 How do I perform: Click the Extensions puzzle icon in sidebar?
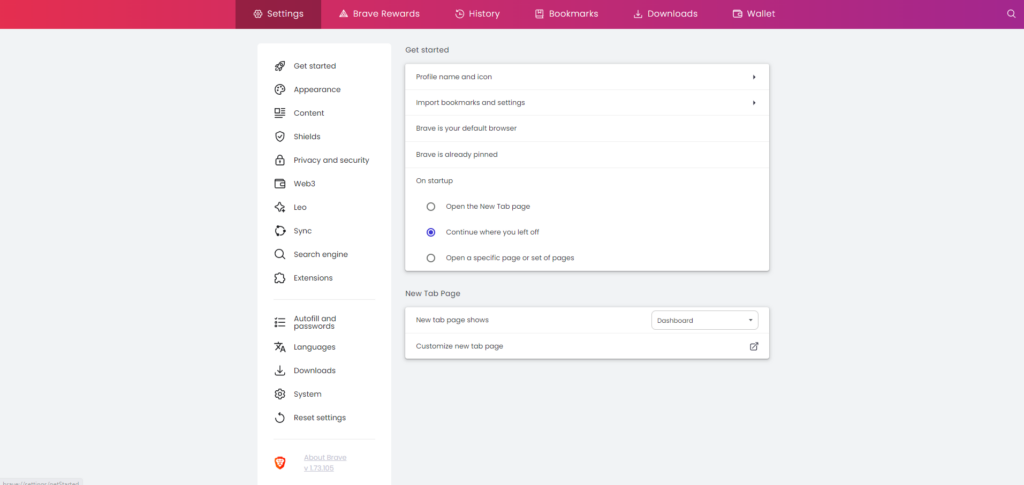(x=280, y=278)
